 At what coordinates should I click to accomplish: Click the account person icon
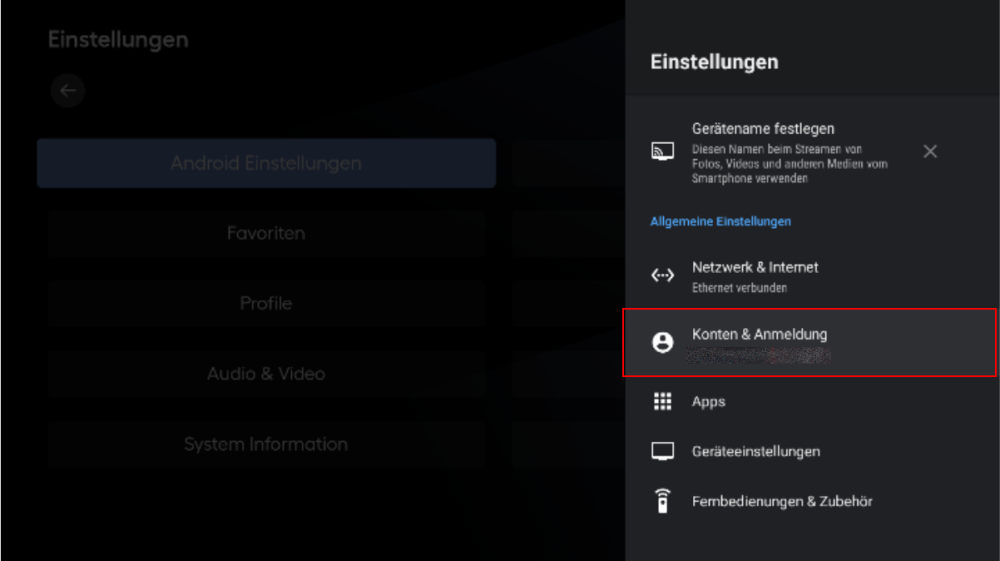662,342
